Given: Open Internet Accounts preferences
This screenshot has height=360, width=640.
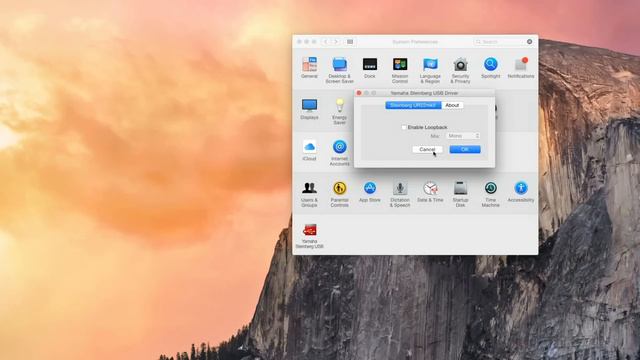Looking at the screenshot, I should pos(340,153).
